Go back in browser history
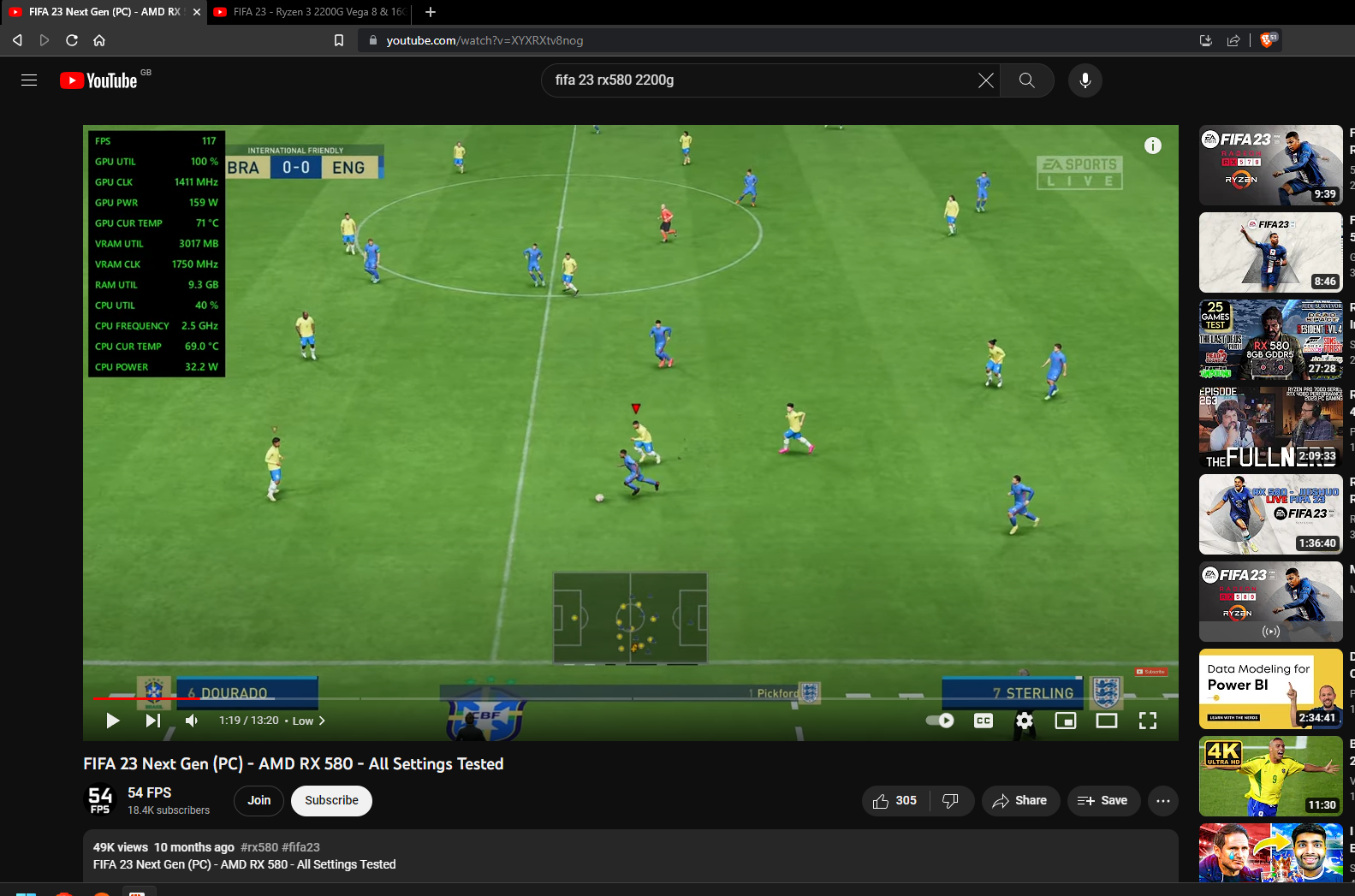1355x896 pixels. point(17,40)
